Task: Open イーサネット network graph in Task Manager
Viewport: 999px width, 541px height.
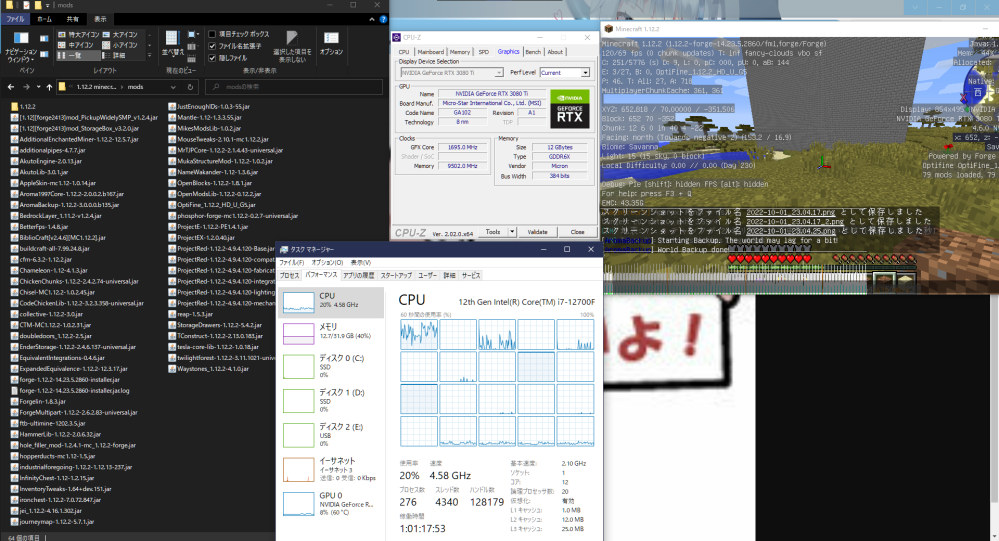Action: click(x=331, y=470)
